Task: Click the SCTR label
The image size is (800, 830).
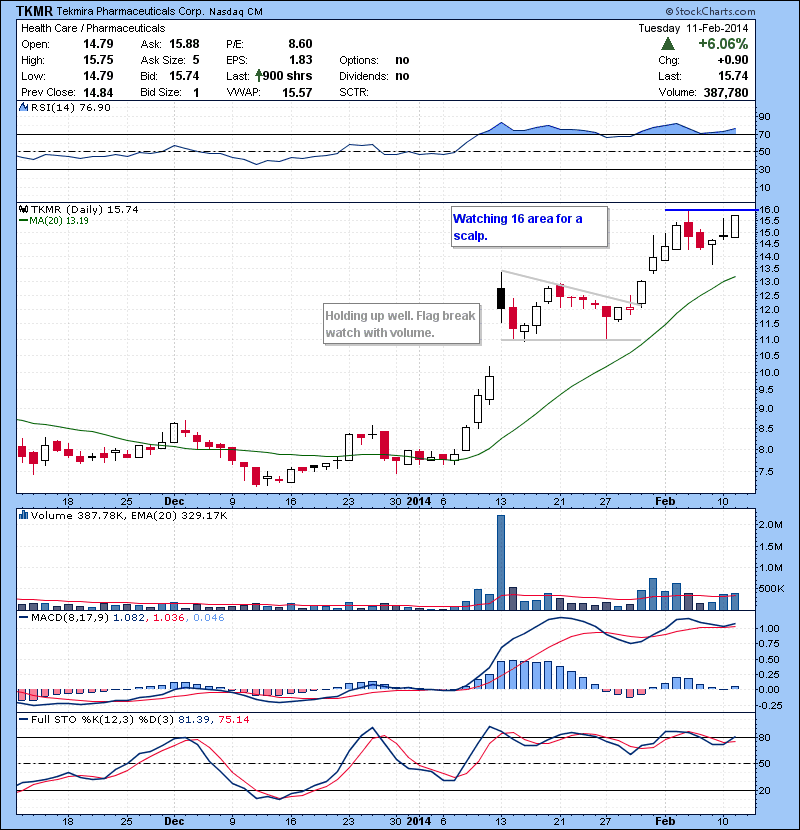Action: [x=354, y=92]
